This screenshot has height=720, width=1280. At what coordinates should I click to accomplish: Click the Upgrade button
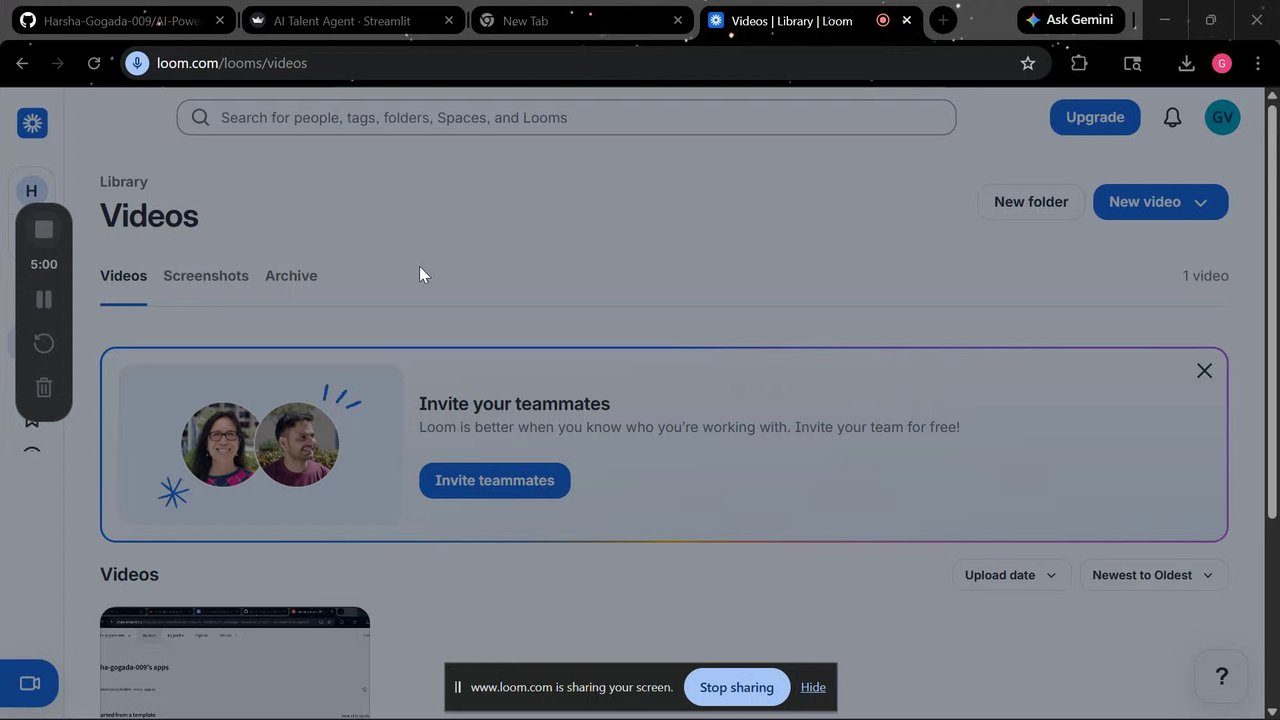pyautogui.click(x=1095, y=117)
